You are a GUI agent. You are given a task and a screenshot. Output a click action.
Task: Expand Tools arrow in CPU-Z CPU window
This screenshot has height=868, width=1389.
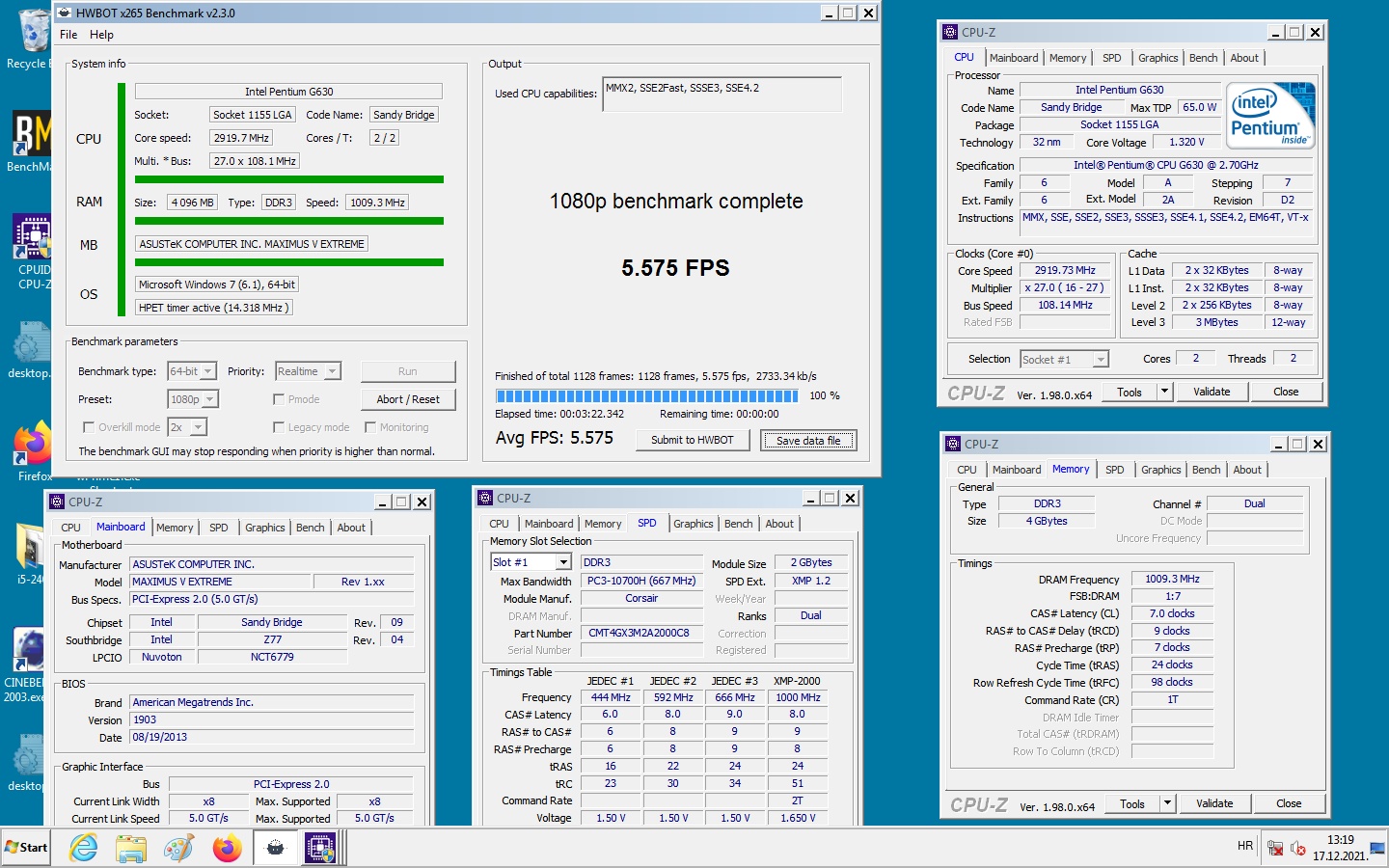(1164, 392)
